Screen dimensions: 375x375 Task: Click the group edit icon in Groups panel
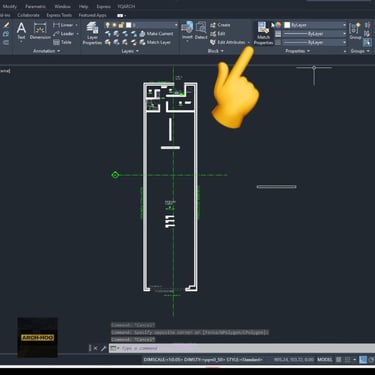(367, 34)
